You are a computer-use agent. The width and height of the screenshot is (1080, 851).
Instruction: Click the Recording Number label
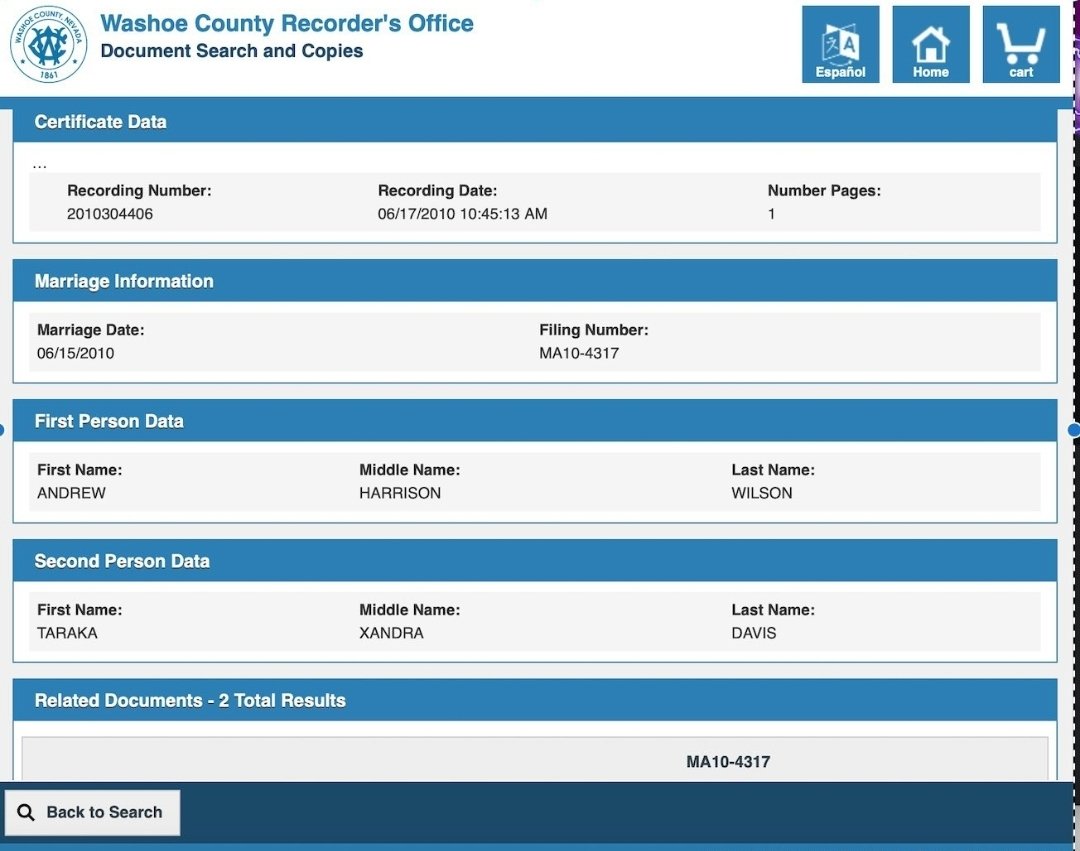139,191
